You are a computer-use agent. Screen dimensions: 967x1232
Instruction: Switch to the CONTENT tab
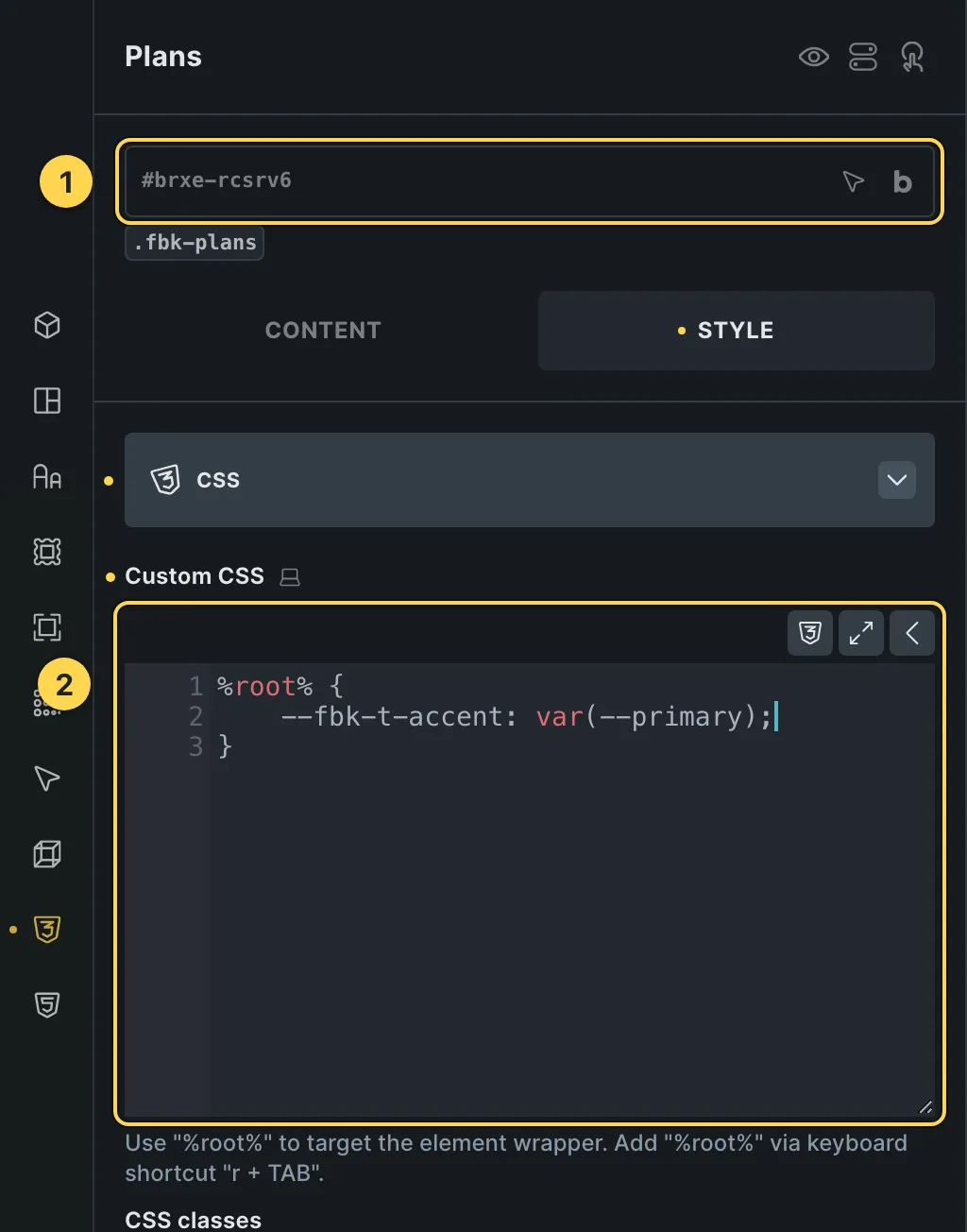(x=323, y=330)
